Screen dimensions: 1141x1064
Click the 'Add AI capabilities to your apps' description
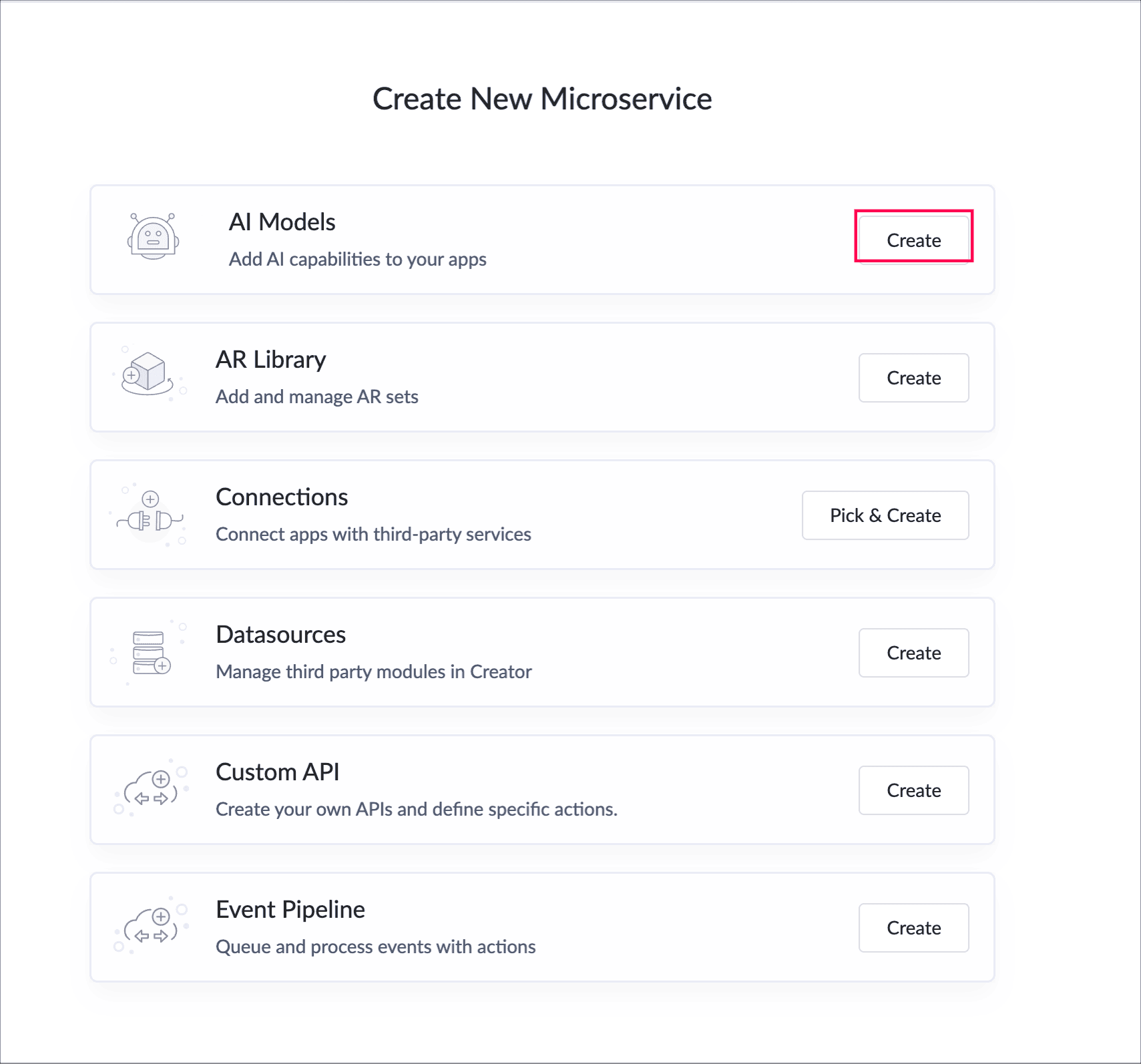coord(357,259)
